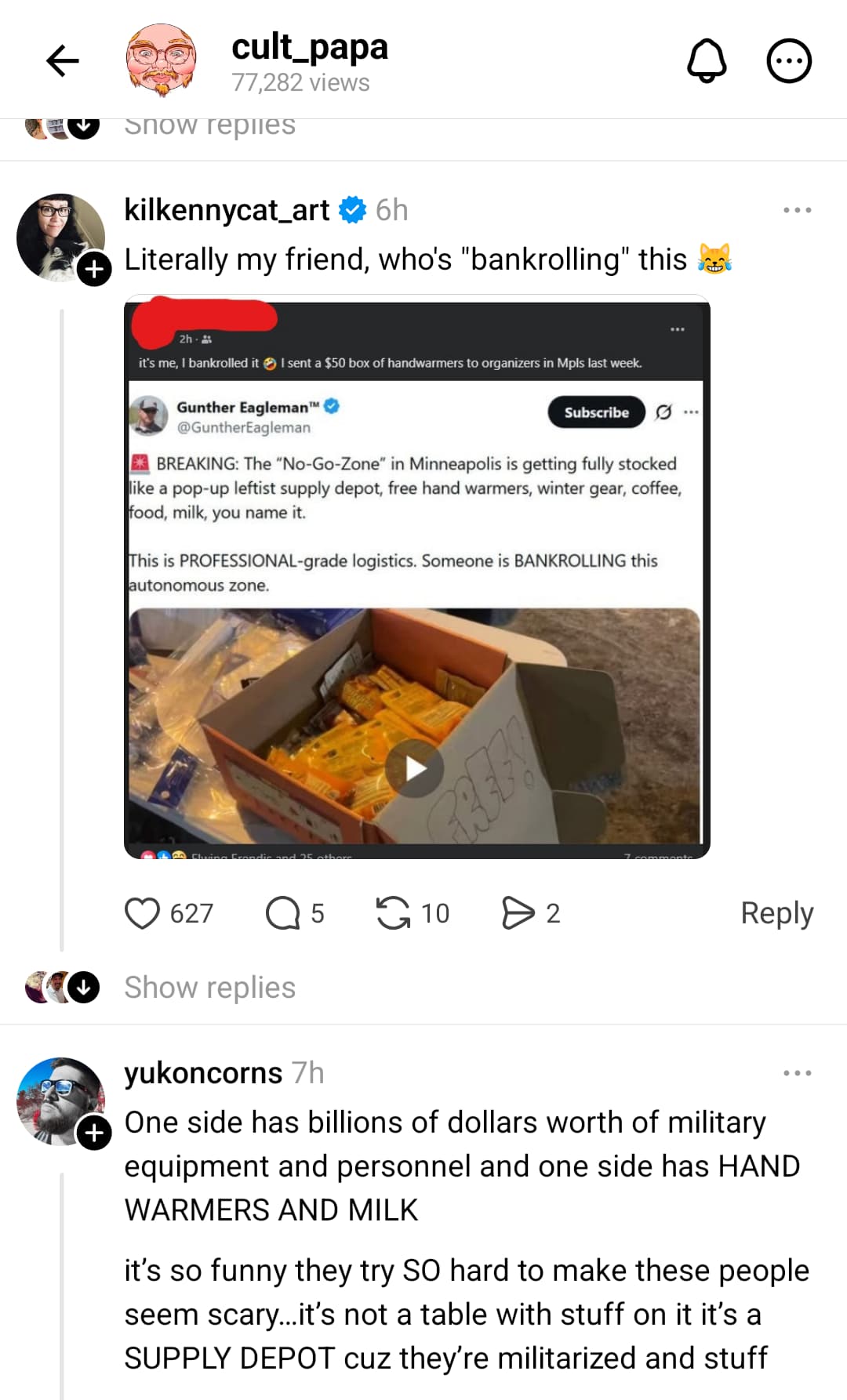The width and height of the screenshot is (847, 1400).
Task: Play the handwarmers box video
Action: tap(416, 769)
